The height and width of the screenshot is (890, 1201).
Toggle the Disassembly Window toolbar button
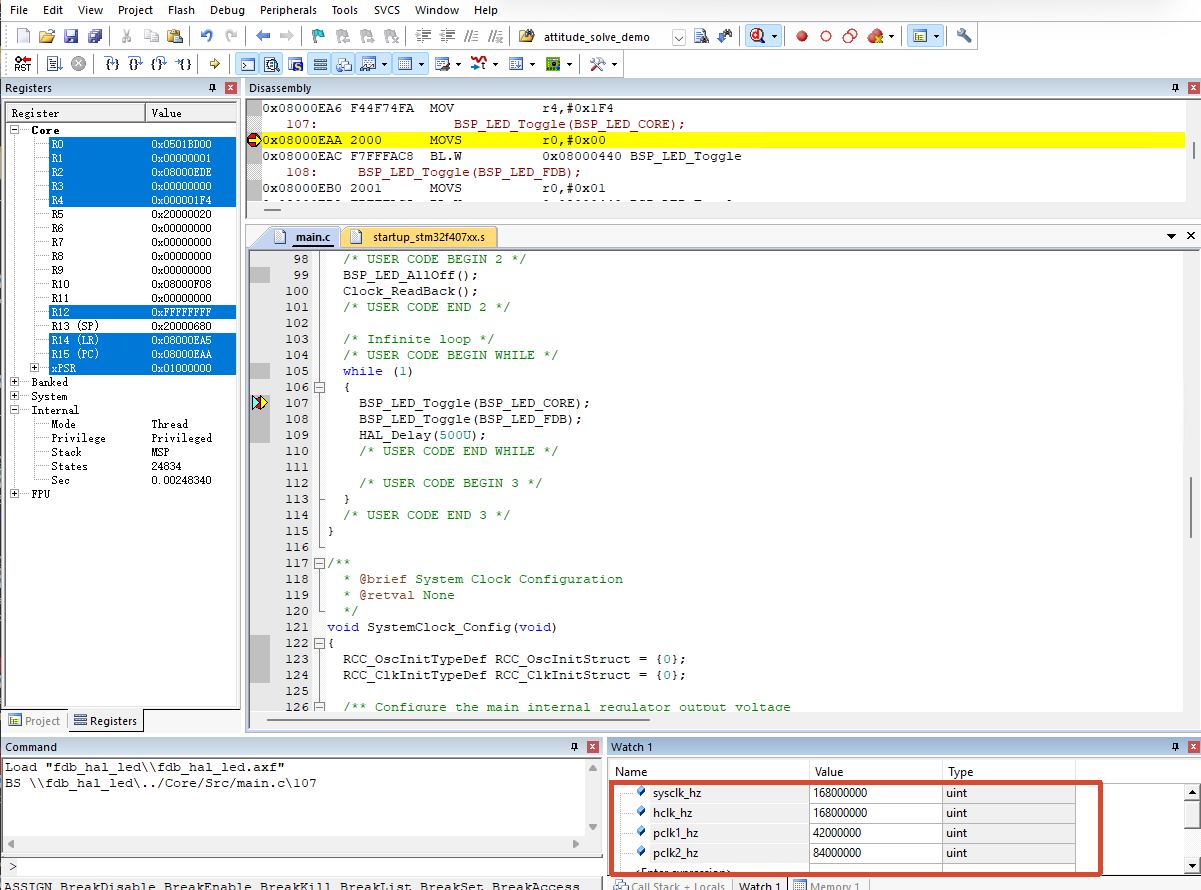coord(272,64)
